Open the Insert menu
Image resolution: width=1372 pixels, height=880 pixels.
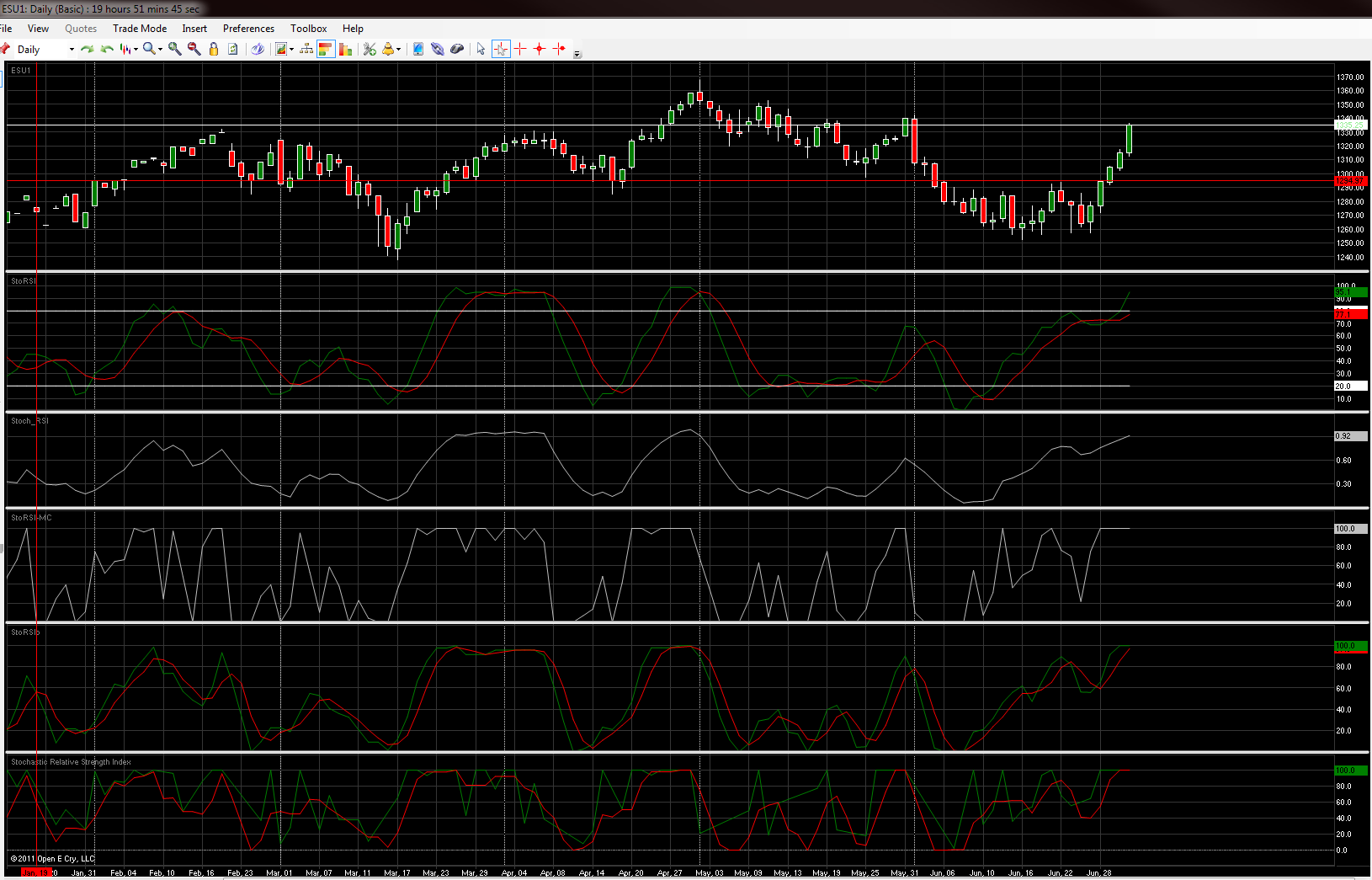click(194, 29)
